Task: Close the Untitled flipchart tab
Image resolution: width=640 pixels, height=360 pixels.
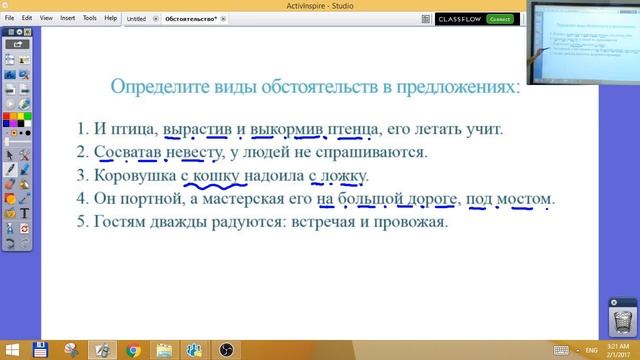Action: click(156, 19)
